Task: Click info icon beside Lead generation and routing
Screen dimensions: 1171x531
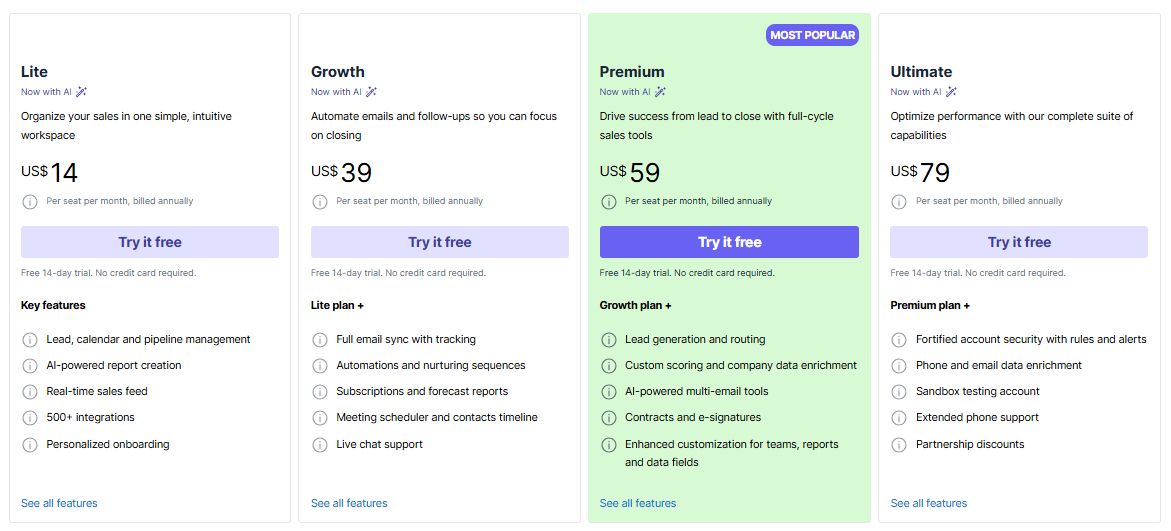Action: (x=608, y=340)
